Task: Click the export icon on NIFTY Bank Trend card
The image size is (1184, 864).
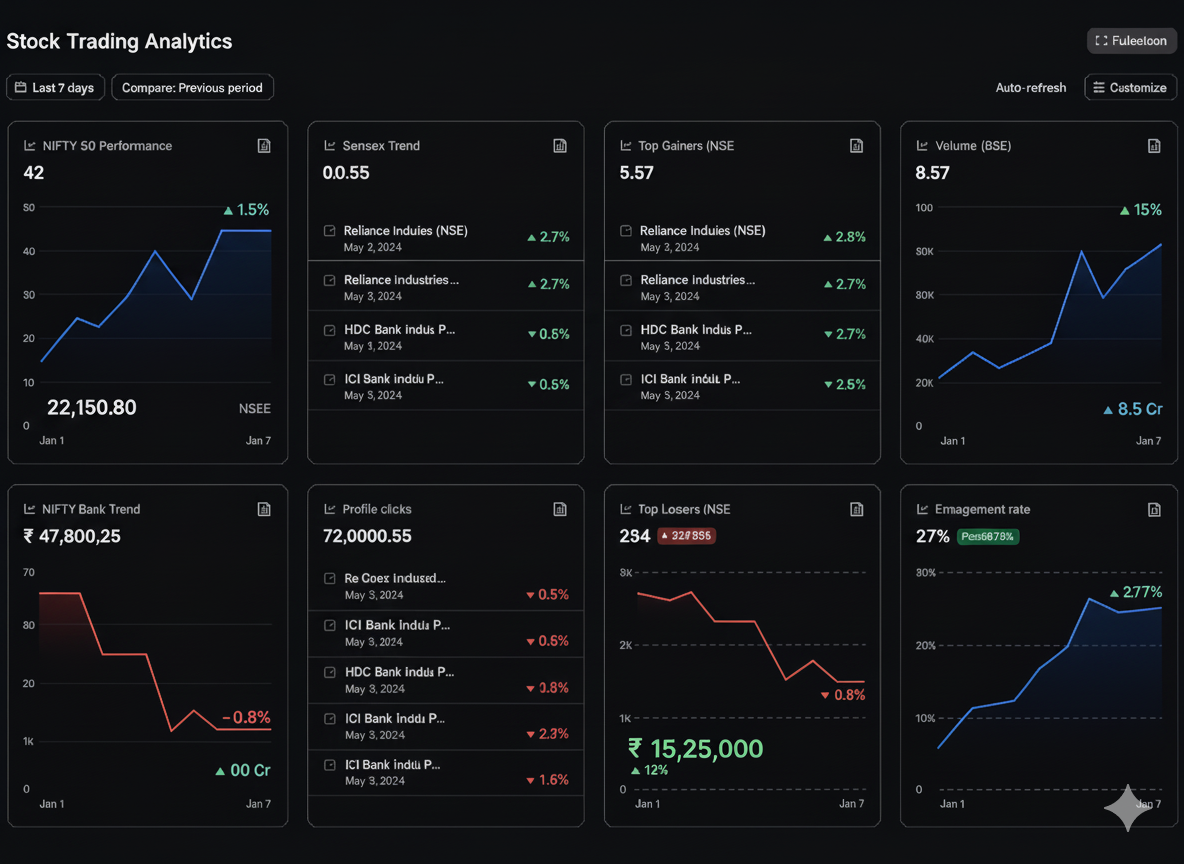Action: 264,509
